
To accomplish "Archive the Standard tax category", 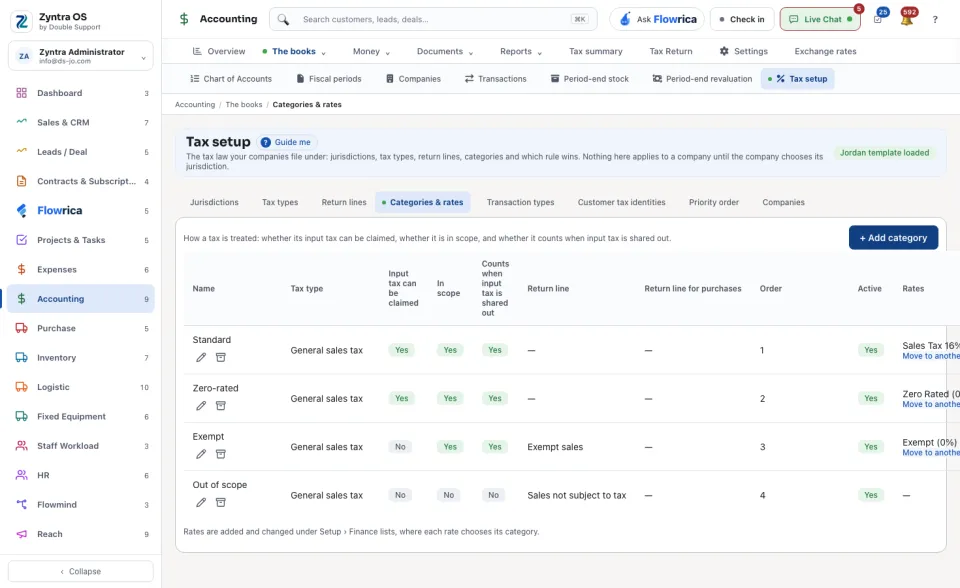I will point(221,357).
